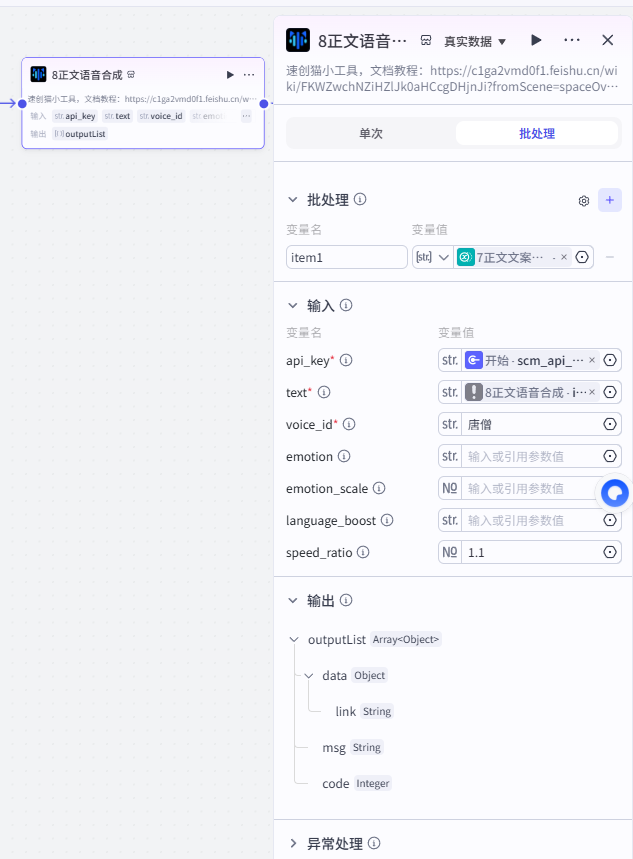The width and height of the screenshot is (633, 859).
Task: Click the canvas node's right output port
Action: click(264, 104)
